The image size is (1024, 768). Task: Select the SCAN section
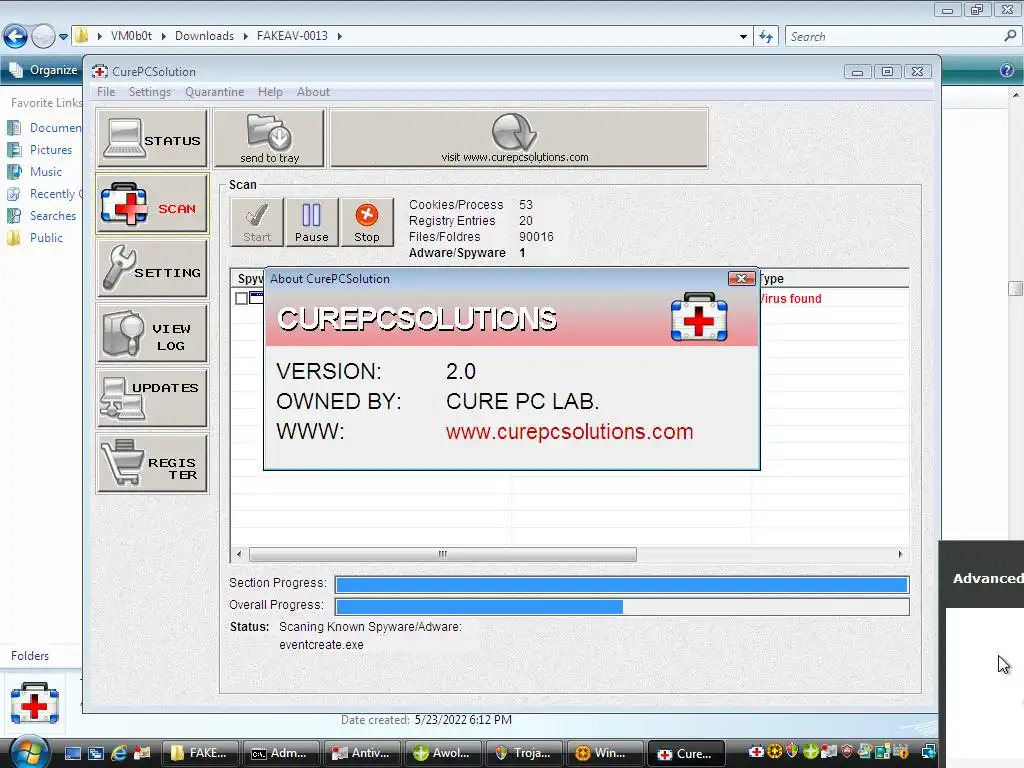[x=152, y=204]
